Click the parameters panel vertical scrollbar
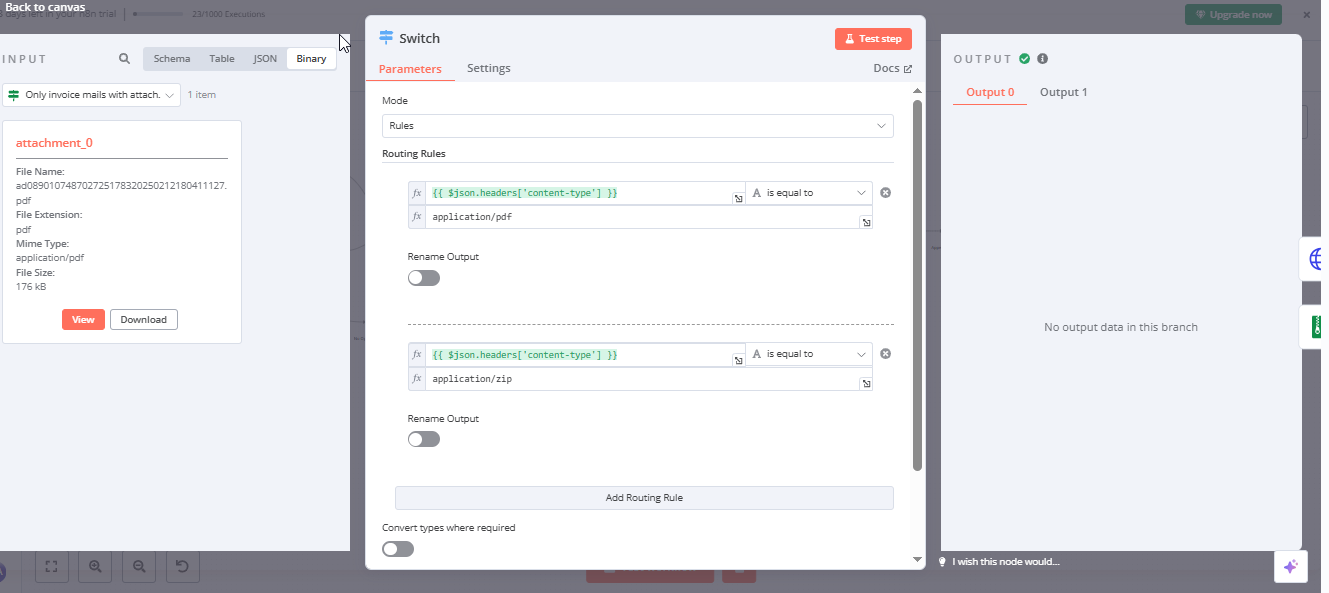Image resolution: width=1329 pixels, height=593 pixels. [x=917, y=300]
